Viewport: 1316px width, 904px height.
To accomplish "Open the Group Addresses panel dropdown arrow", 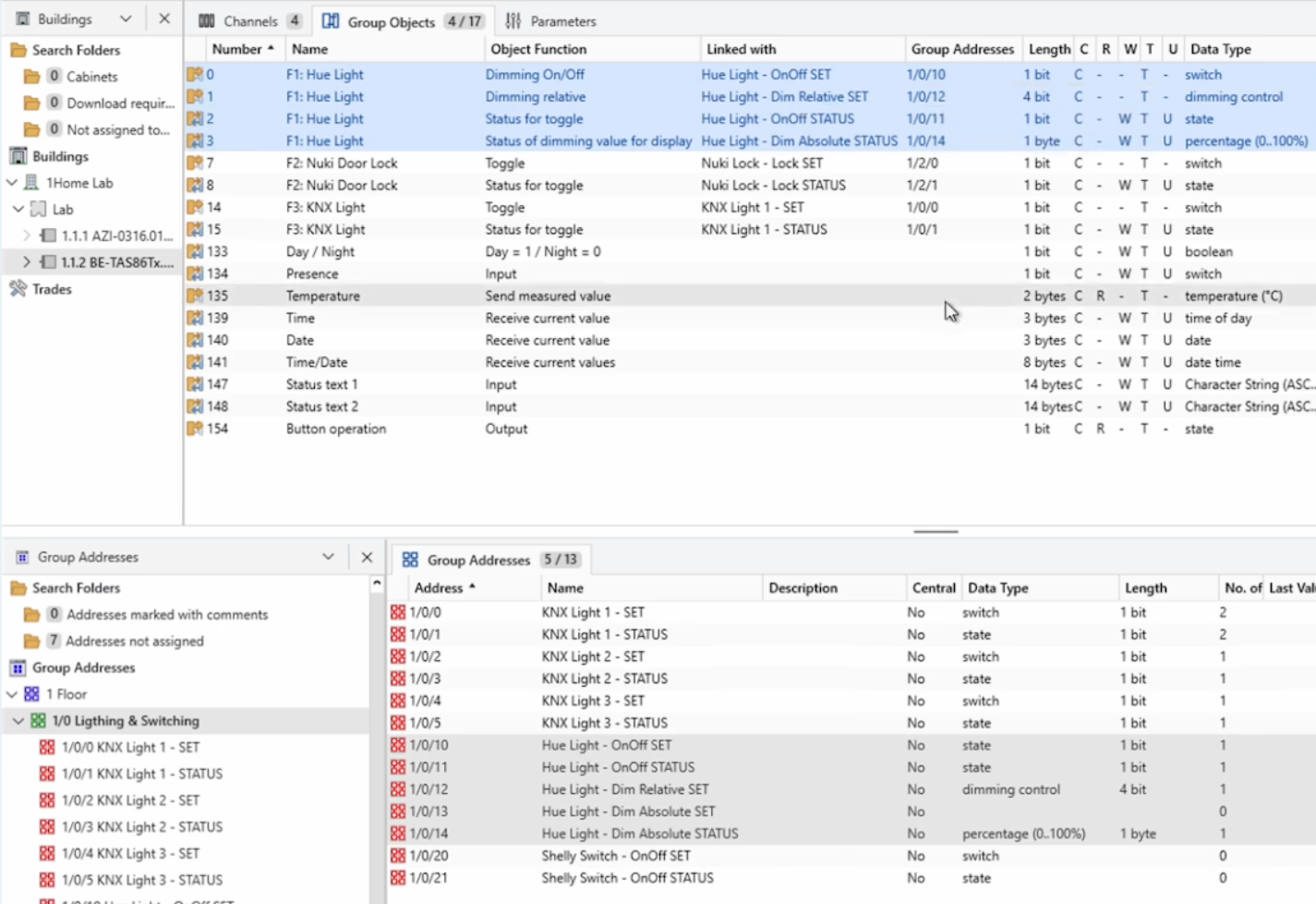I will pyautogui.click(x=328, y=557).
